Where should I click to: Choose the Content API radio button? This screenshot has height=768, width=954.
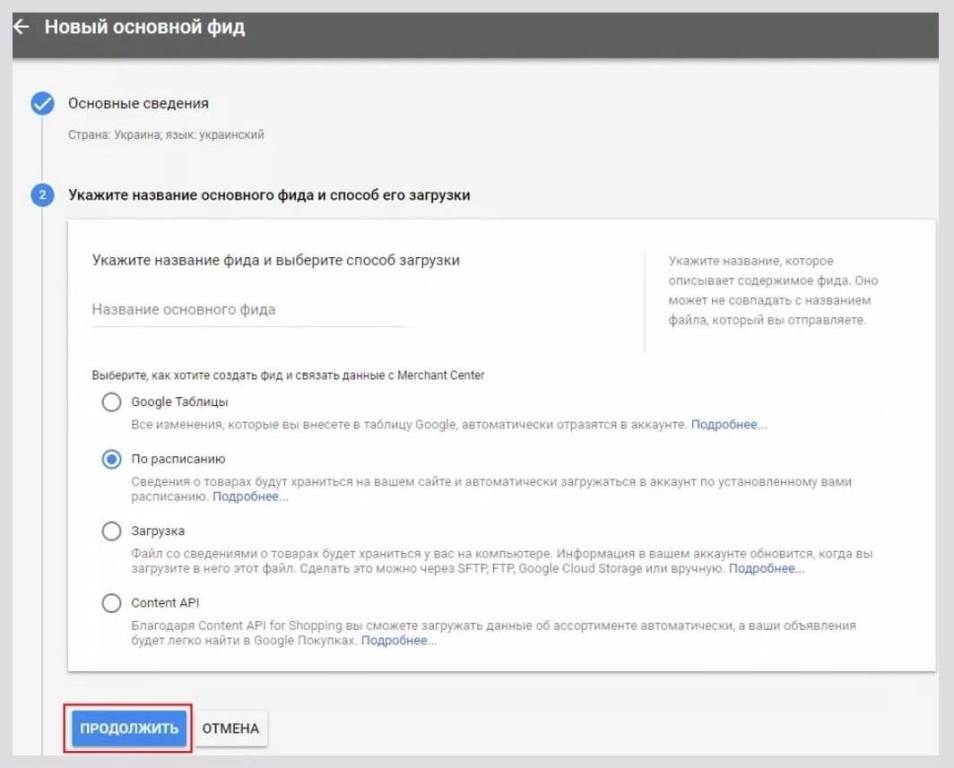[111, 603]
